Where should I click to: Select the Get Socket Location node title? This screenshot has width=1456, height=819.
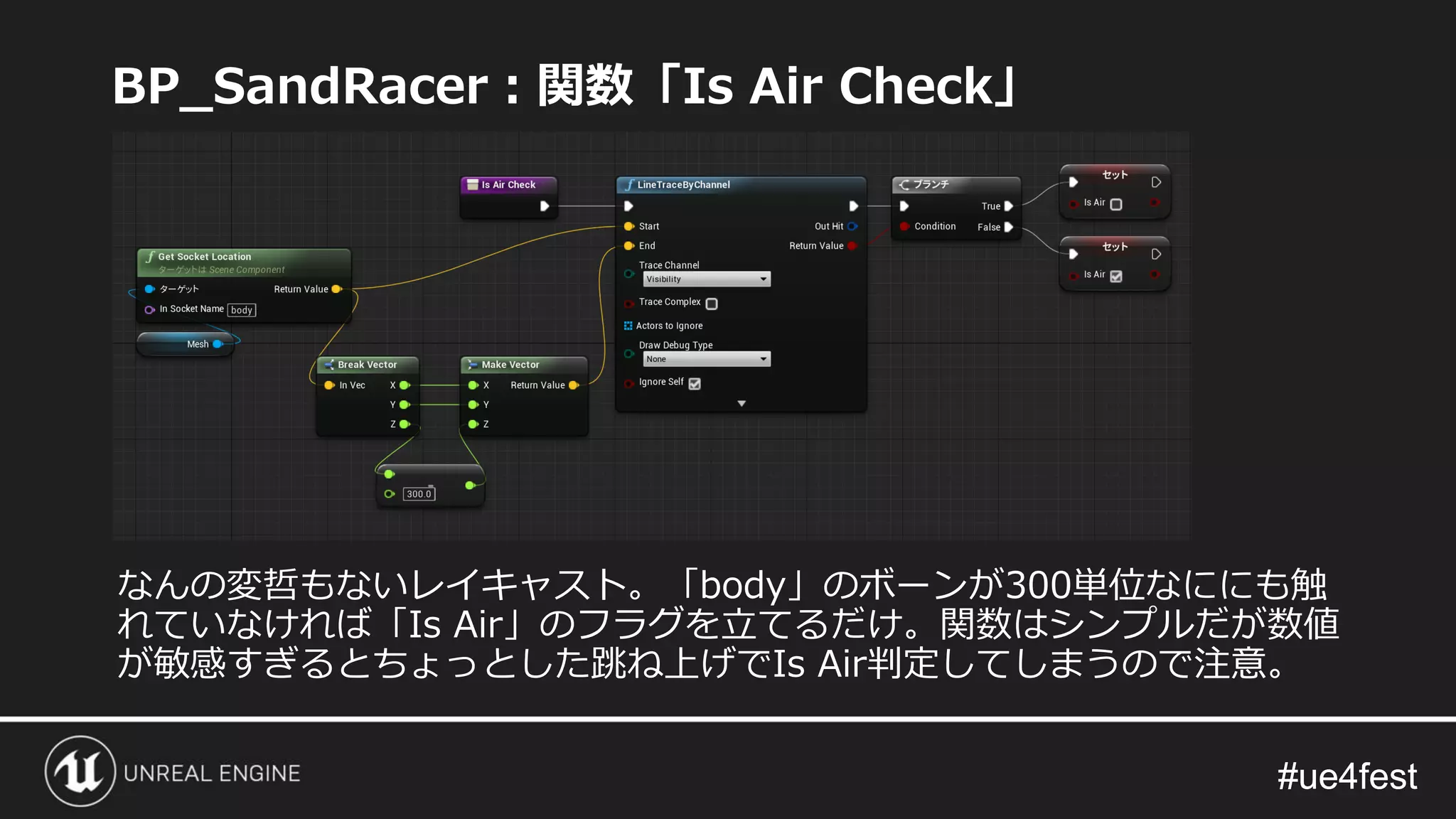point(205,257)
